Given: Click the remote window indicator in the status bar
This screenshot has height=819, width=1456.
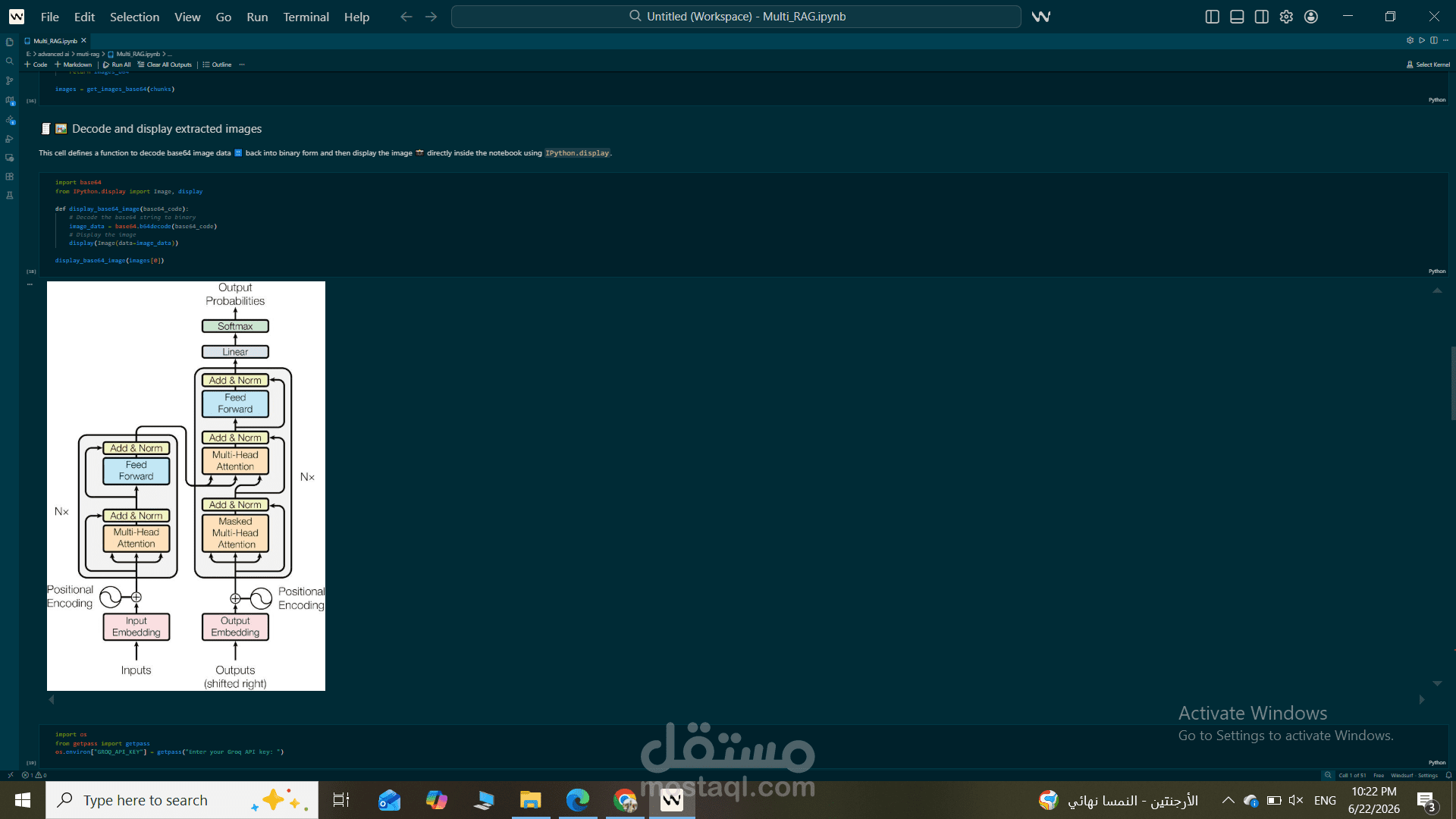Looking at the screenshot, I should pos(10,775).
